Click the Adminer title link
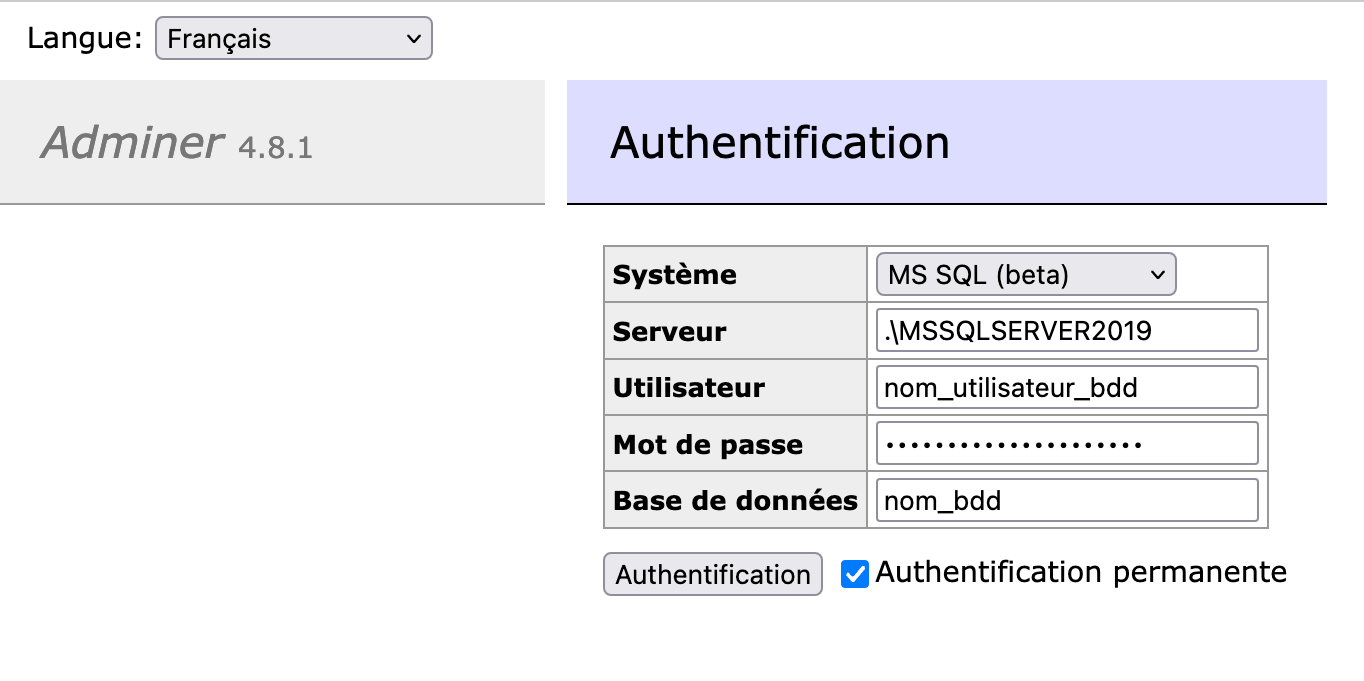 (132, 143)
